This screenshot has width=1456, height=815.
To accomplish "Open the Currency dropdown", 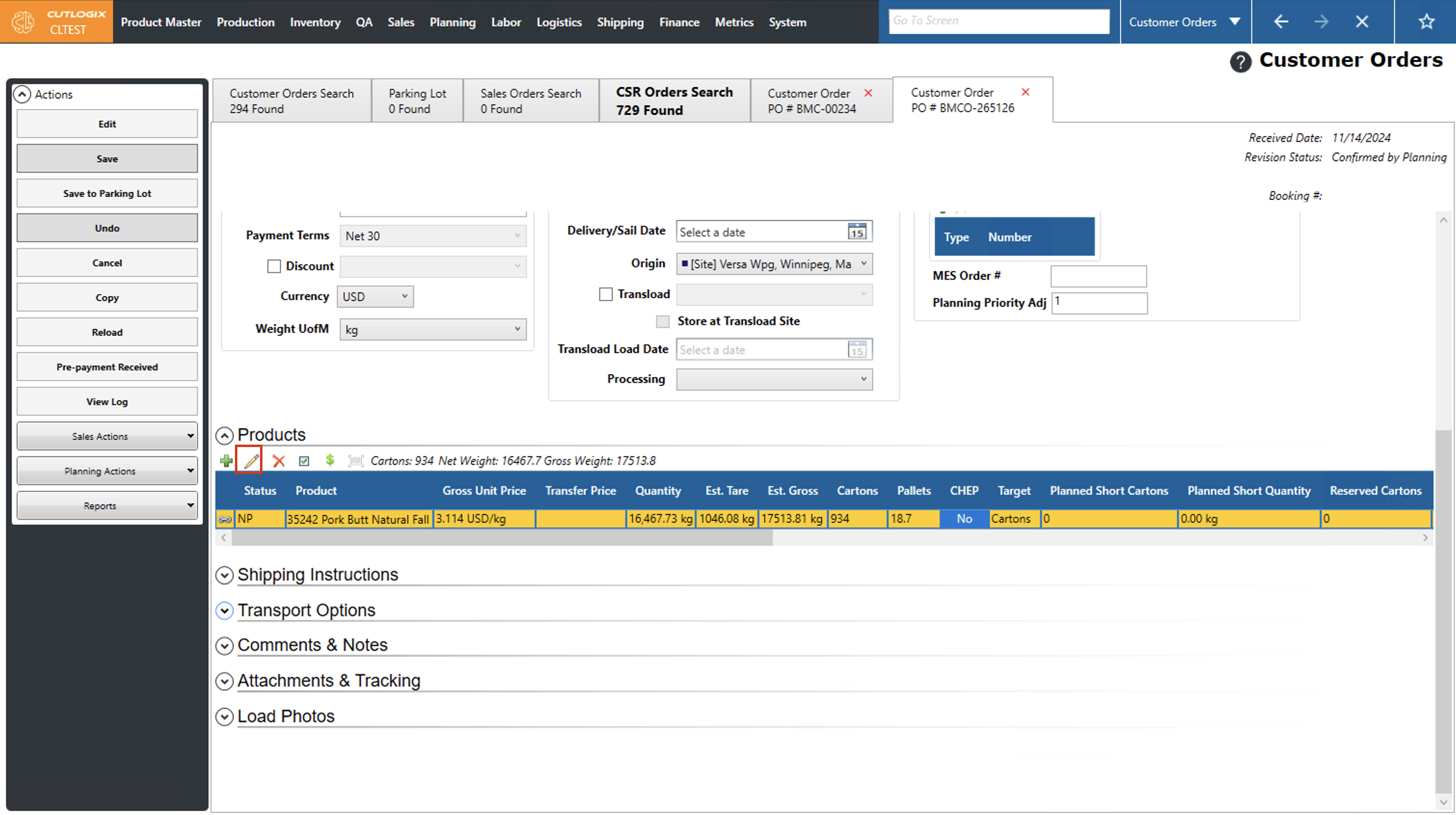I will 375,296.
